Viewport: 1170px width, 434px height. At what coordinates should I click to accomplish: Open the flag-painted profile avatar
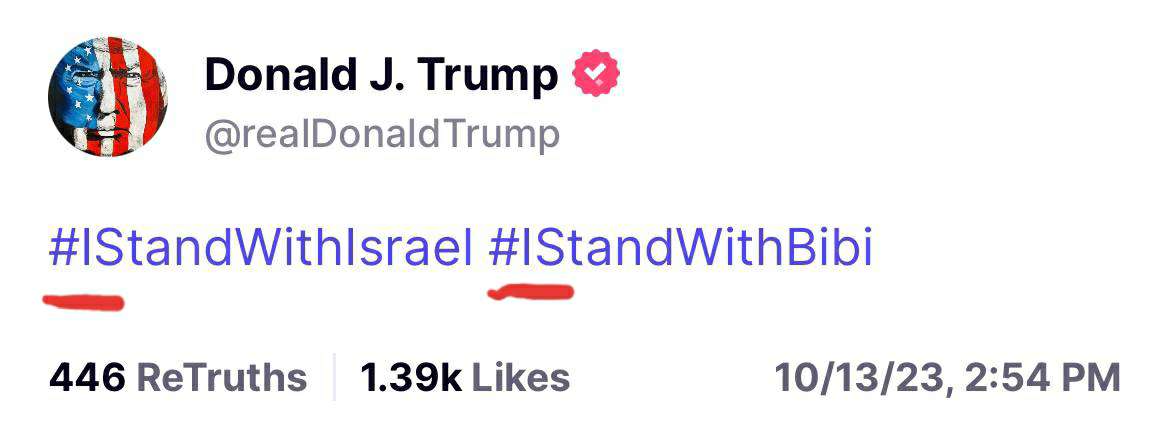coord(108,97)
